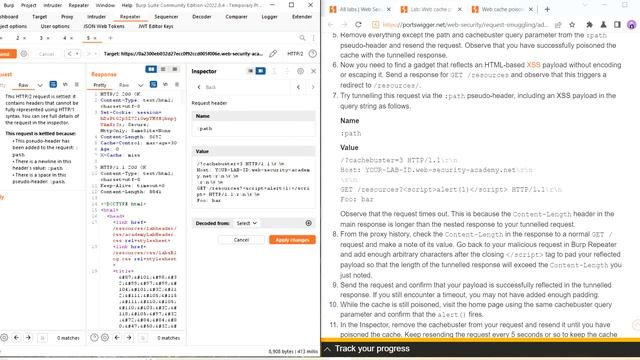Open request search settings gear

pyautogui.click(x=4, y=338)
